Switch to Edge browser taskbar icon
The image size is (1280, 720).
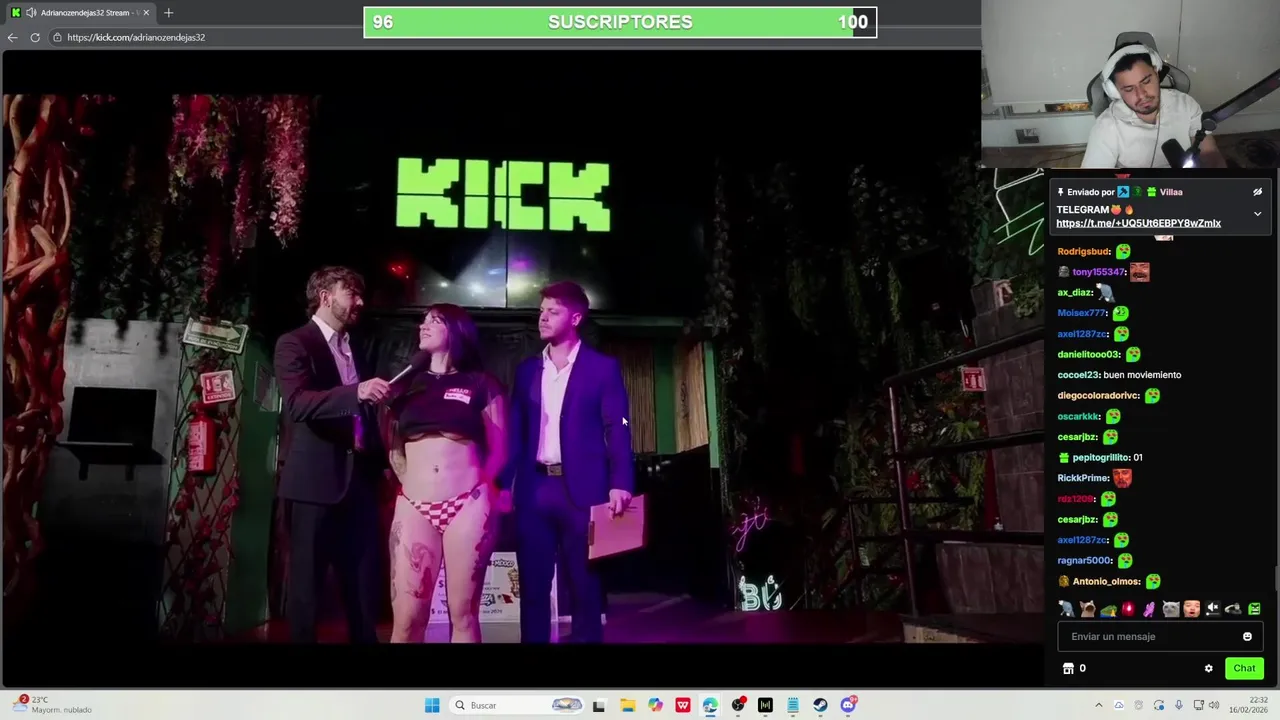(x=710, y=705)
